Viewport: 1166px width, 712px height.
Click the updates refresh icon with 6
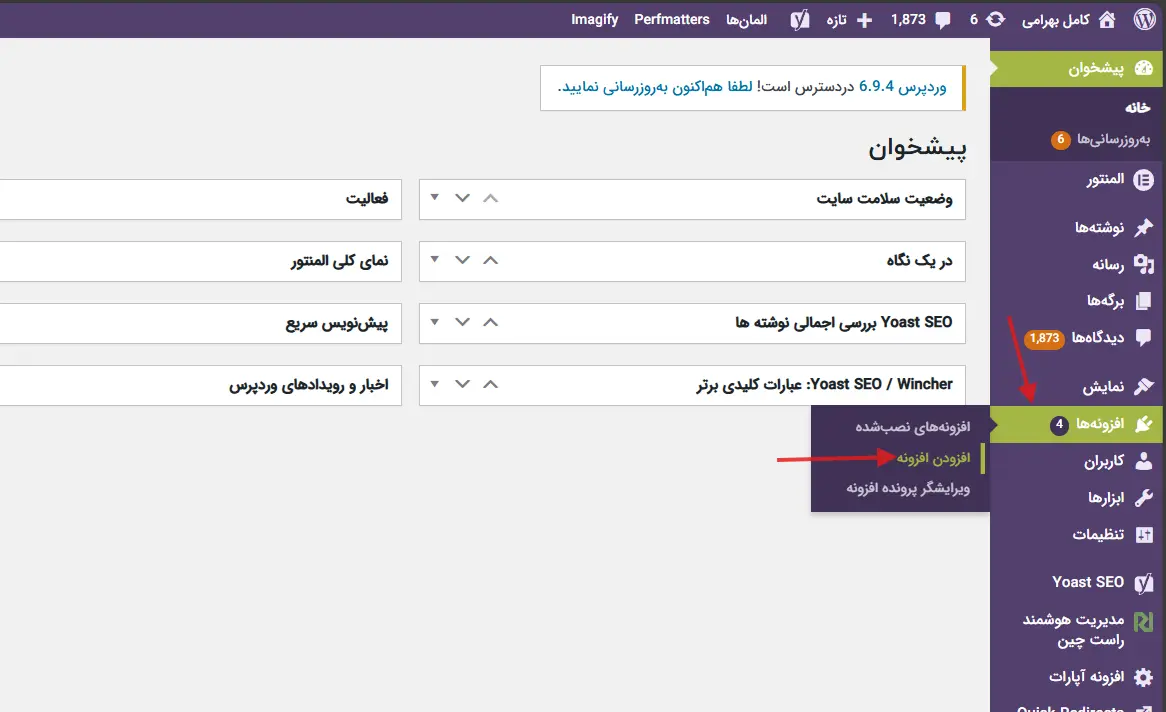[x=995, y=20]
